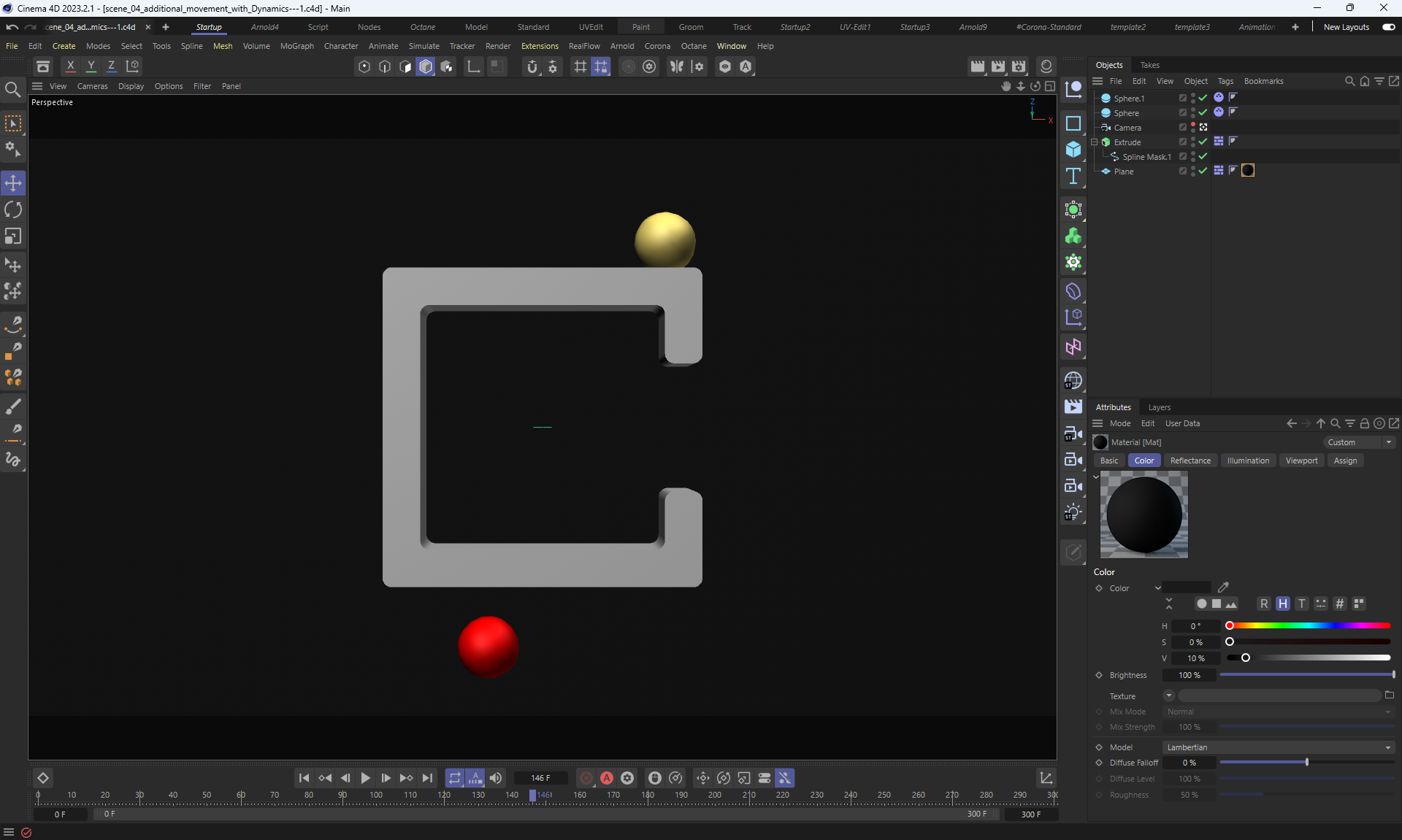Toggle the New Layouts switch

pos(1388,27)
